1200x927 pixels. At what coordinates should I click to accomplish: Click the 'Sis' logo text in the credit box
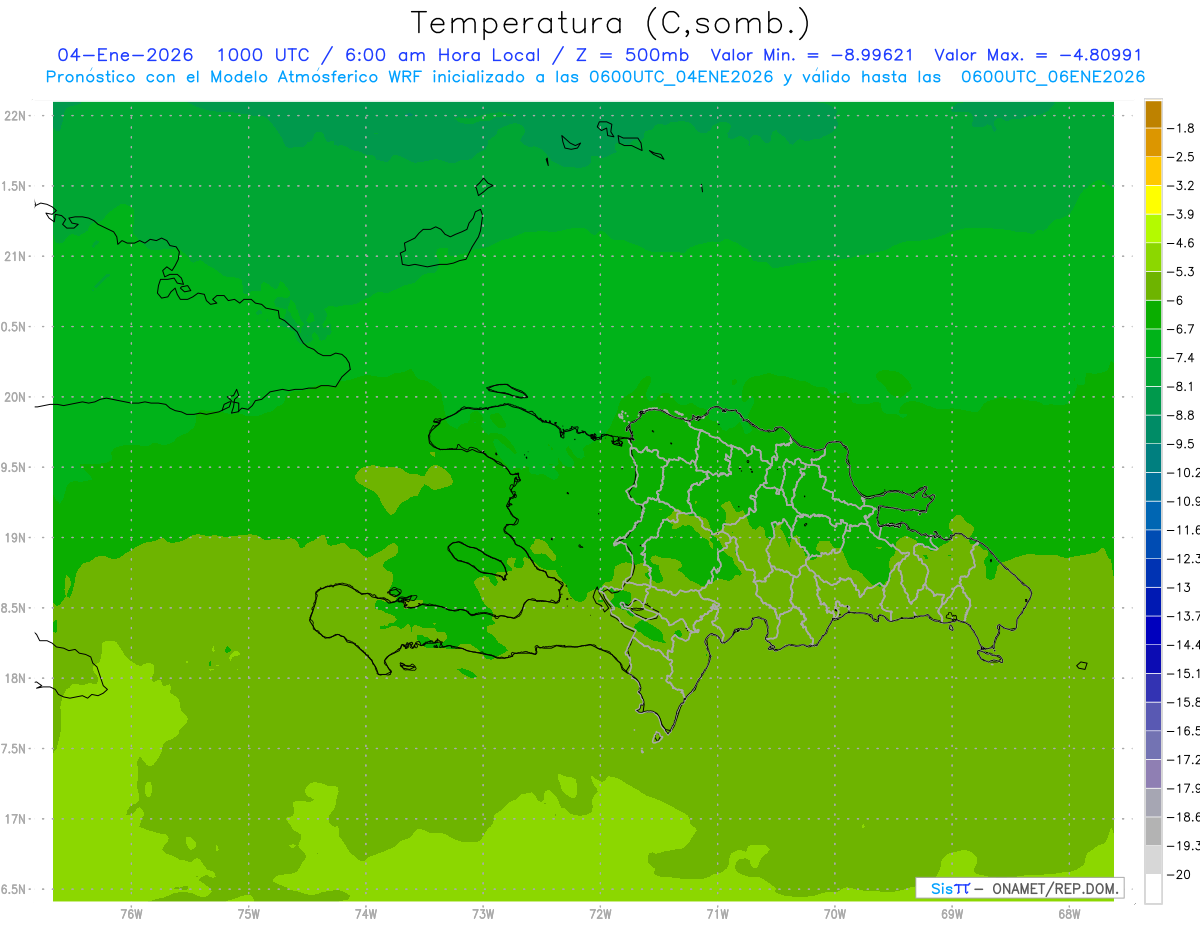(x=942, y=888)
